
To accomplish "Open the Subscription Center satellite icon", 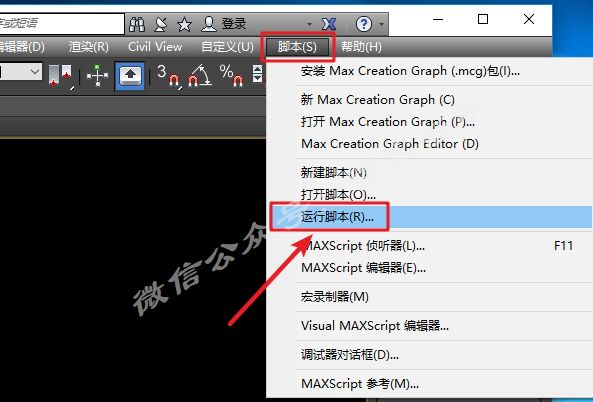I will tap(161, 24).
